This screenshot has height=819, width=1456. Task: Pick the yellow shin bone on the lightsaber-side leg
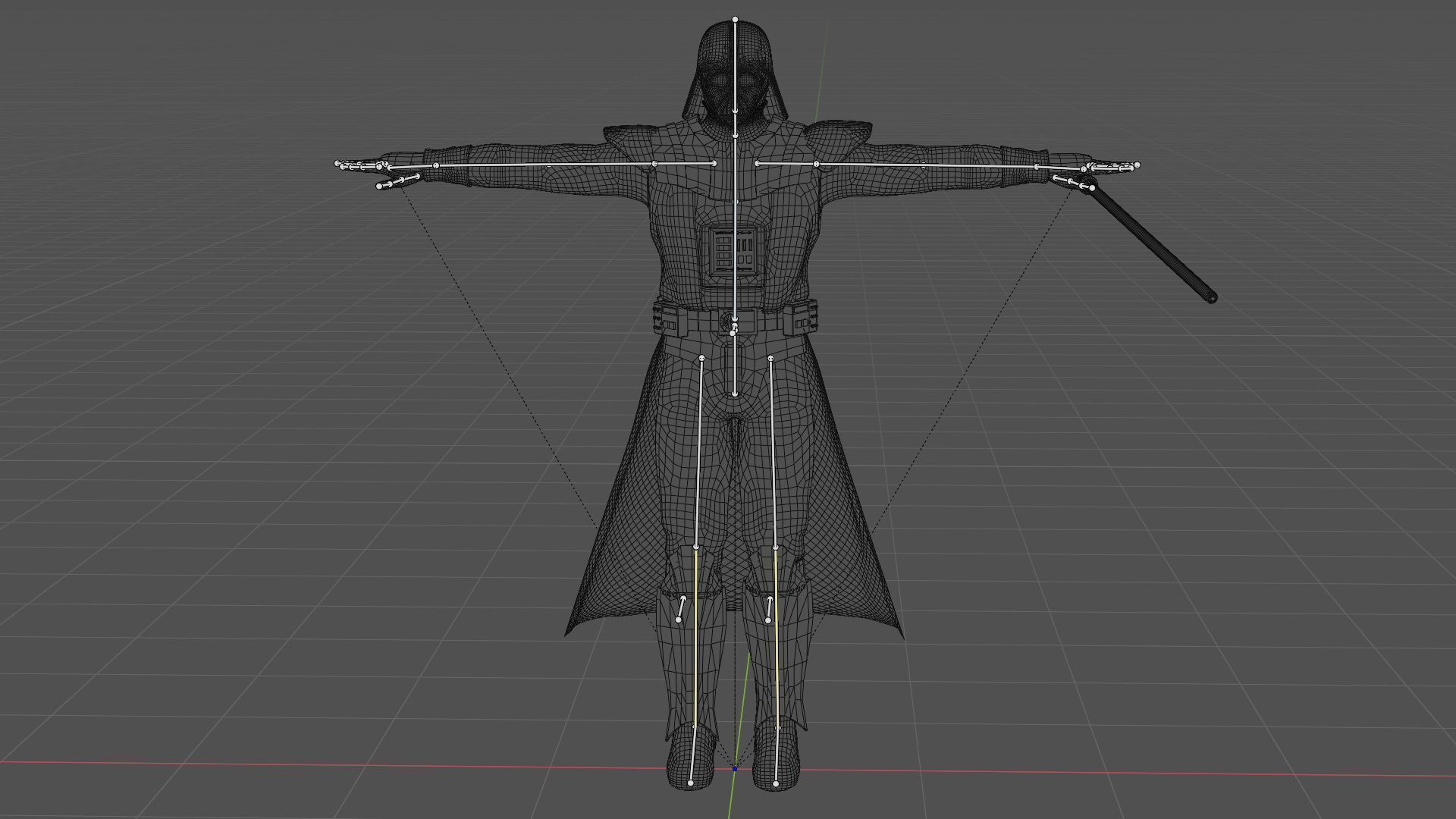pos(776,637)
